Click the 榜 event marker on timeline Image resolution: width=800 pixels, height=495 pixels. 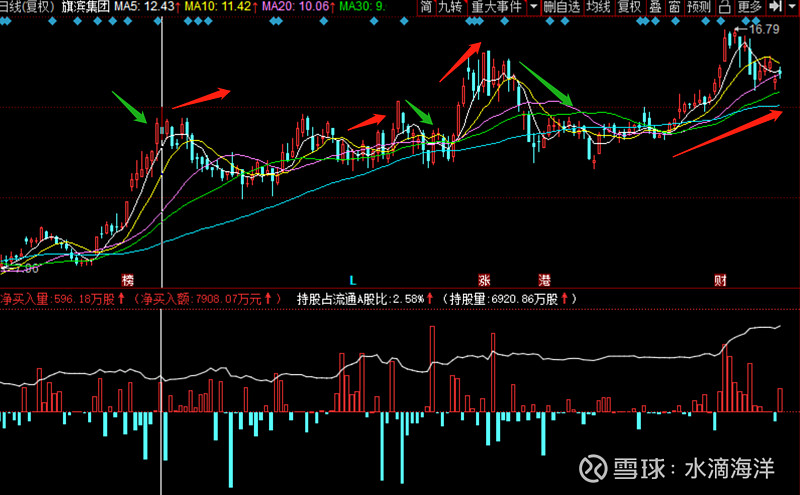pos(128,279)
